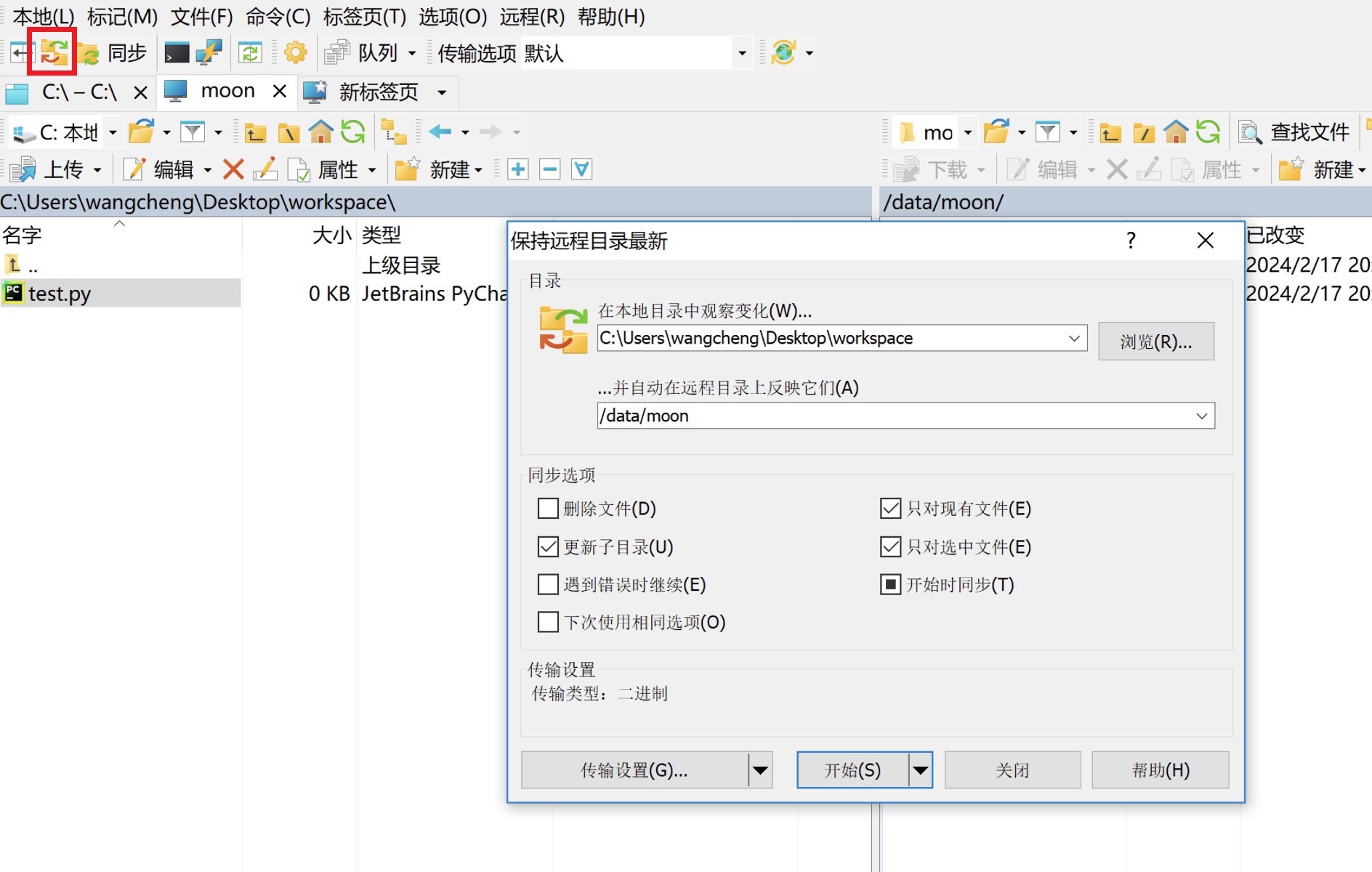Open the 文件(F) menu
This screenshot has height=872, width=1372.
pos(201,16)
